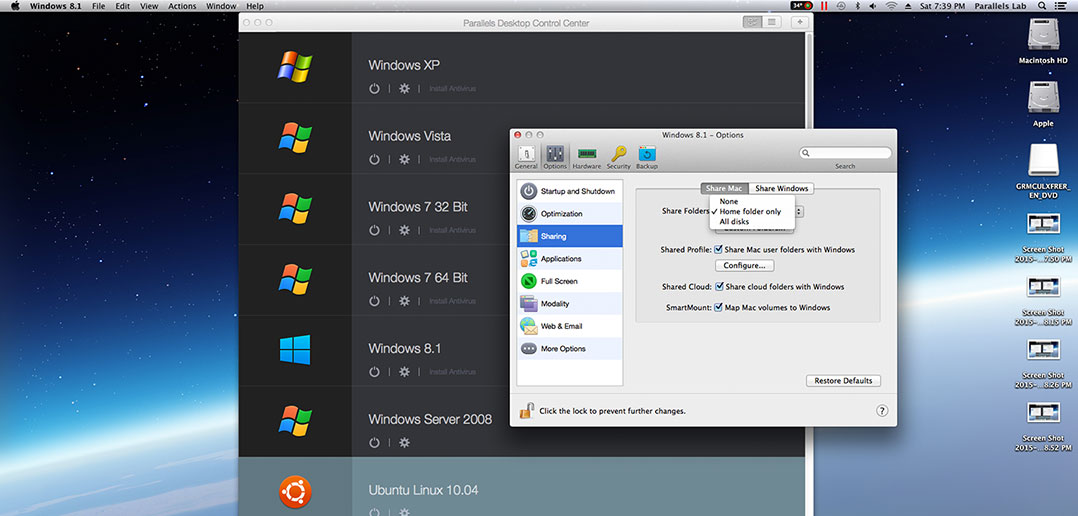
Task: Click the lock icon to prevent changes
Action: (x=525, y=410)
